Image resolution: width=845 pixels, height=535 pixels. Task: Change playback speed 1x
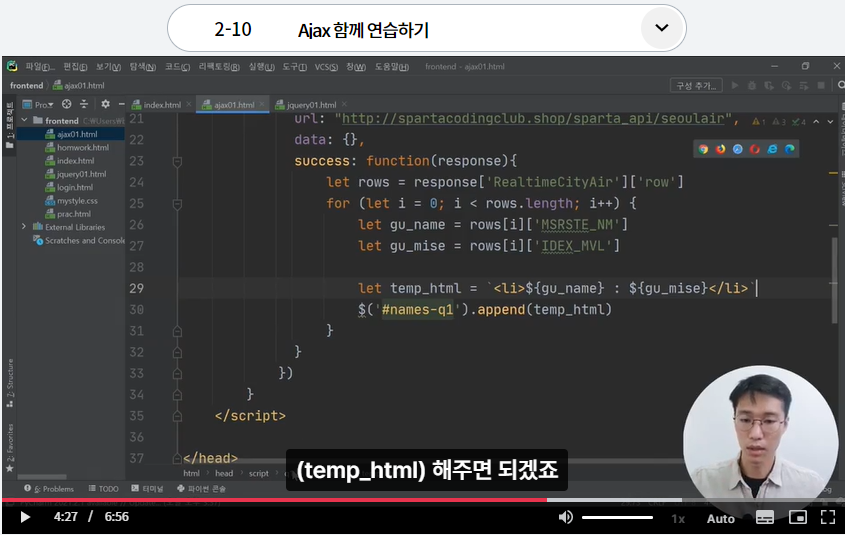point(678,518)
